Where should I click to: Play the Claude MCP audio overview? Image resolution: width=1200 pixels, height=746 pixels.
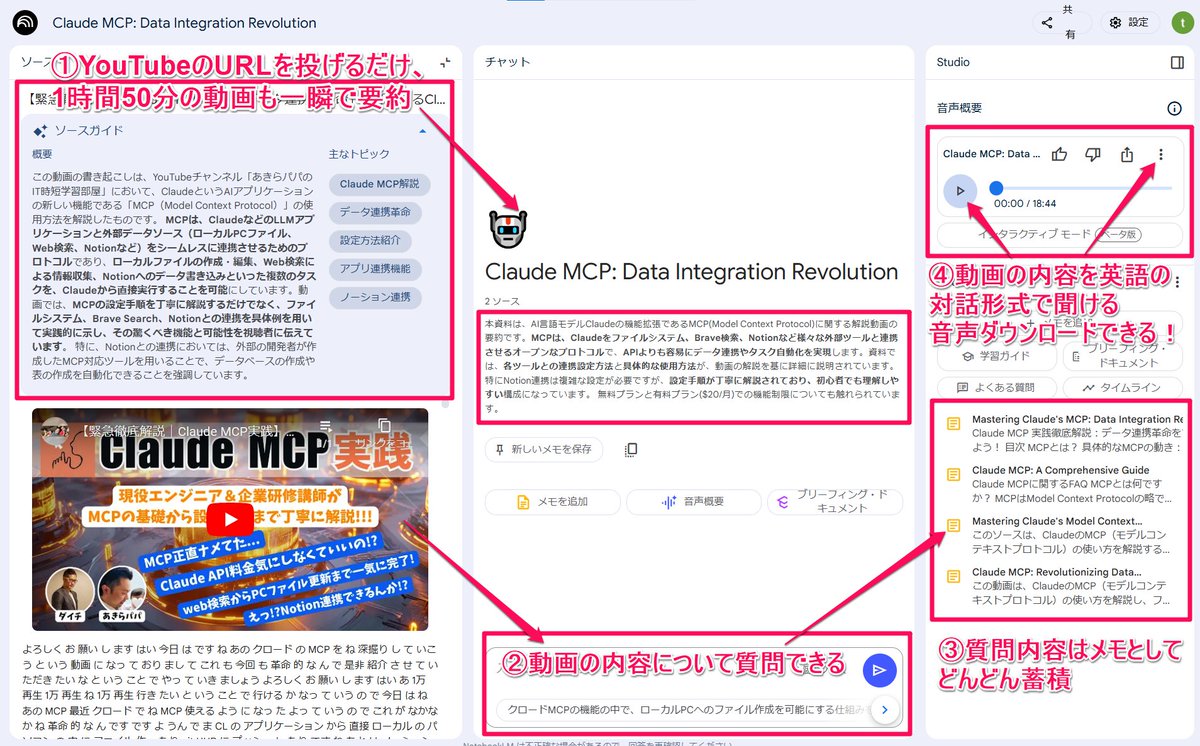tap(960, 190)
